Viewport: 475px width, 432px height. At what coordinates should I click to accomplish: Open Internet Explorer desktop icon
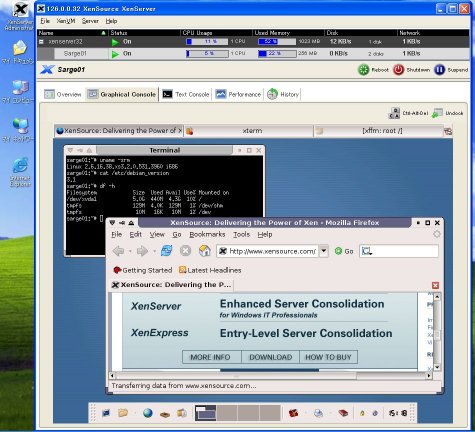pyautogui.click(x=20, y=172)
